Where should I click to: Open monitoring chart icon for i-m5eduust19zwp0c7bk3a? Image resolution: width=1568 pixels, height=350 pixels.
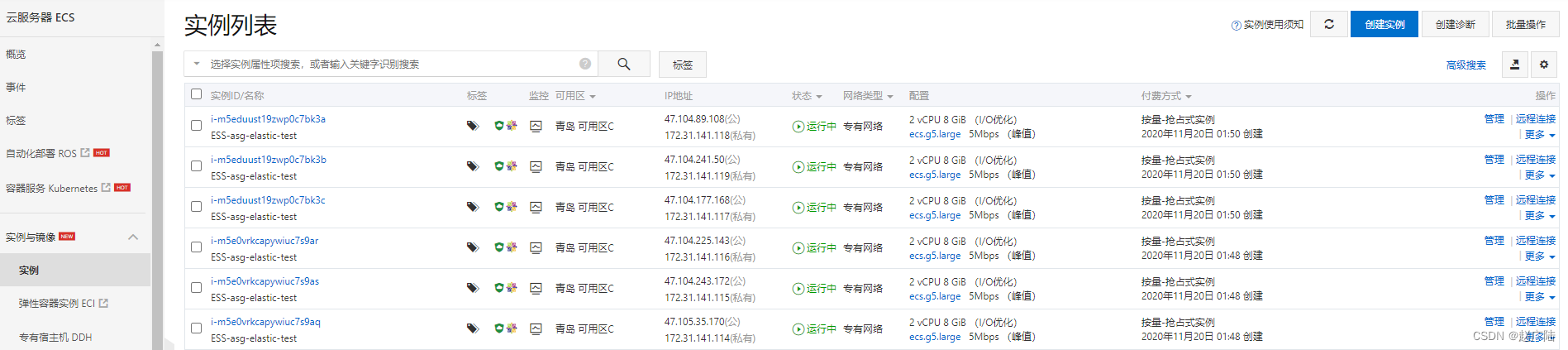click(536, 126)
